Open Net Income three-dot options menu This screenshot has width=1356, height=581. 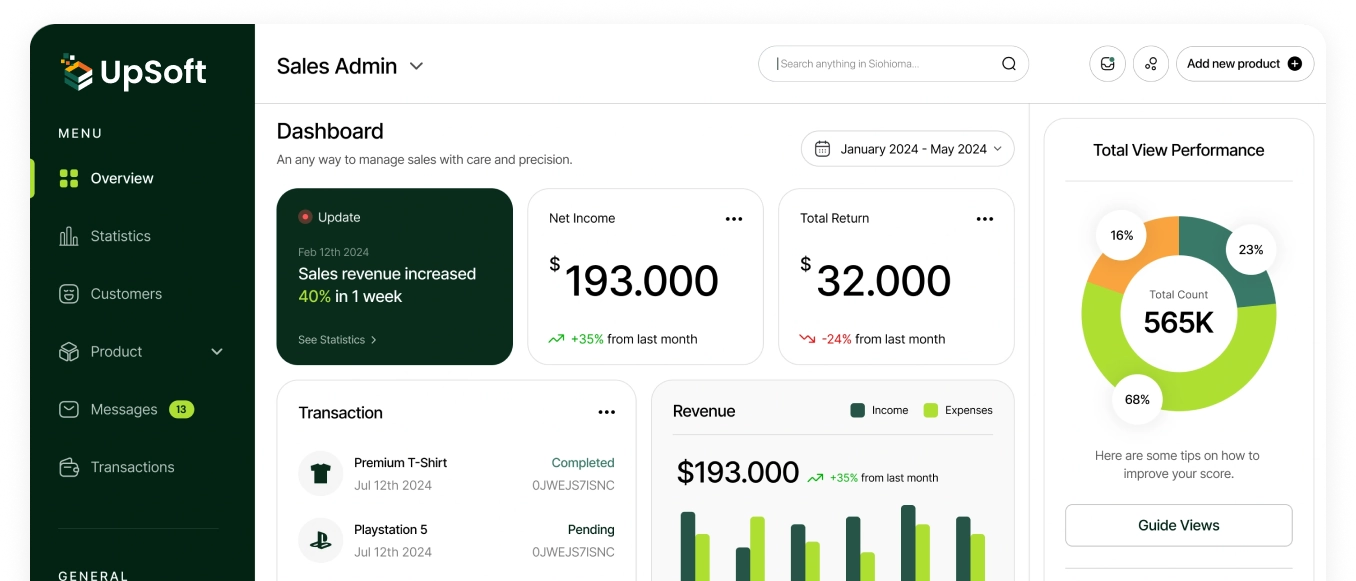pos(734,219)
